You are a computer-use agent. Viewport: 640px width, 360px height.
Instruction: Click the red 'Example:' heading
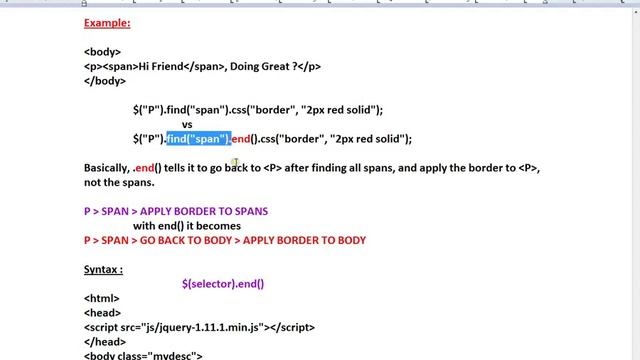pos(107,23)
